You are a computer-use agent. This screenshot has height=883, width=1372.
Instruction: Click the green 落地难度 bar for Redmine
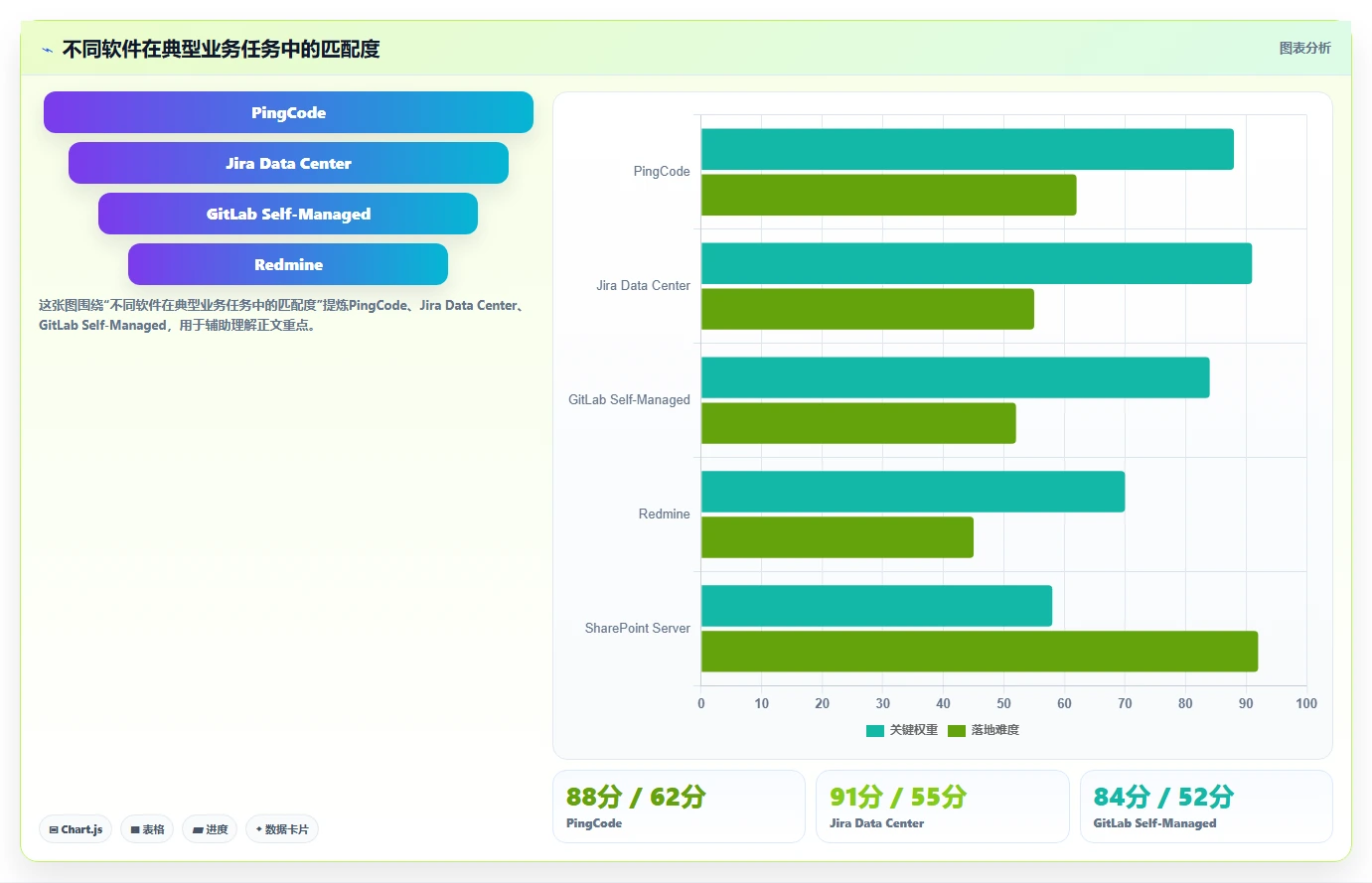[838, 537]
